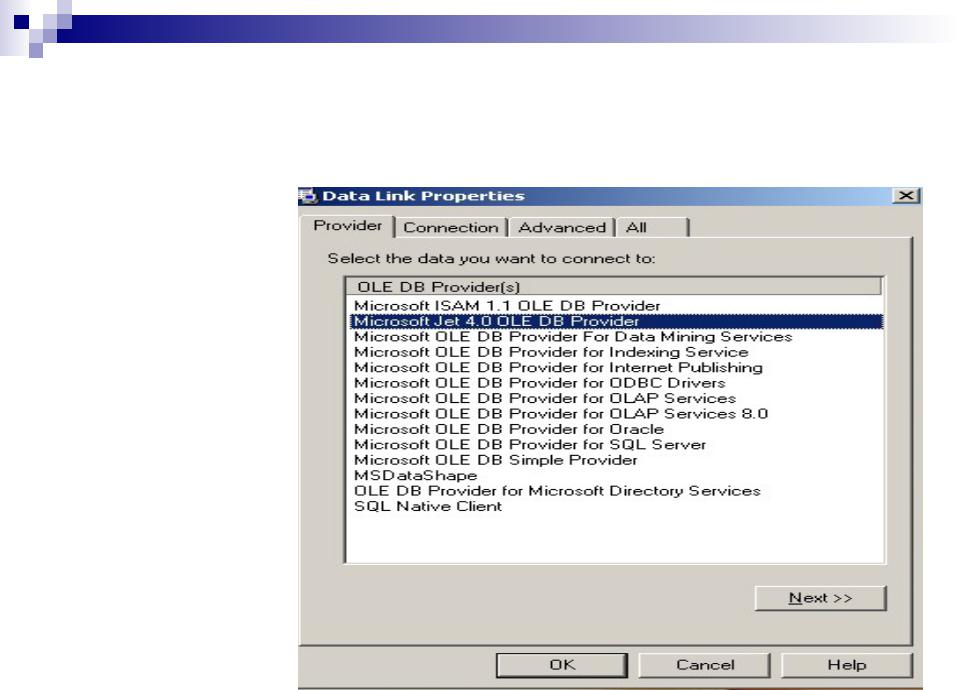
Task: Open the Connection tab
Action: pyautogui.click(x=451, y=228)
